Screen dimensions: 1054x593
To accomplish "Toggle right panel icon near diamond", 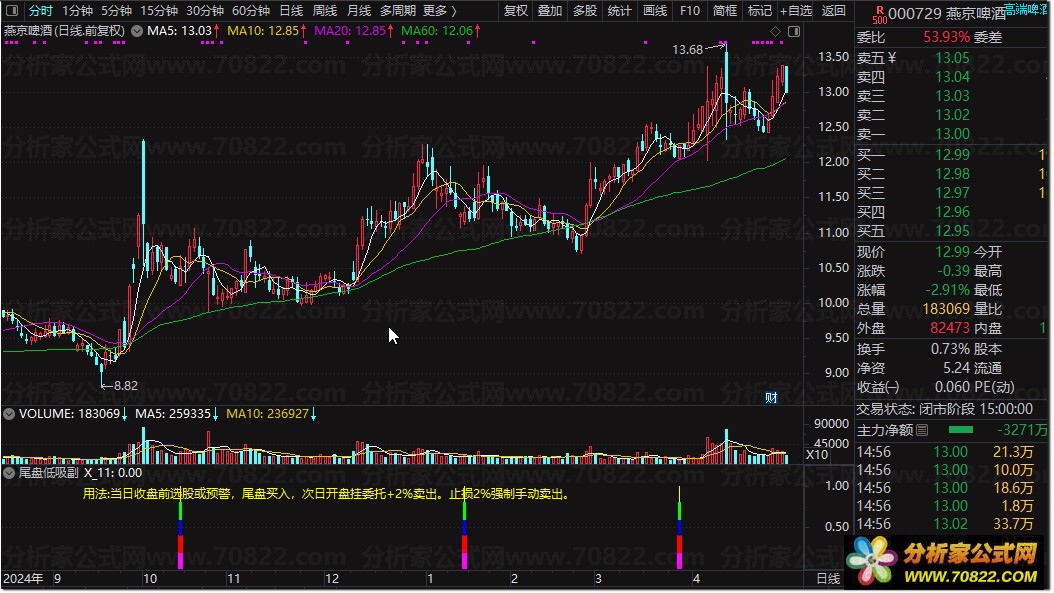I will coord(794,32).
